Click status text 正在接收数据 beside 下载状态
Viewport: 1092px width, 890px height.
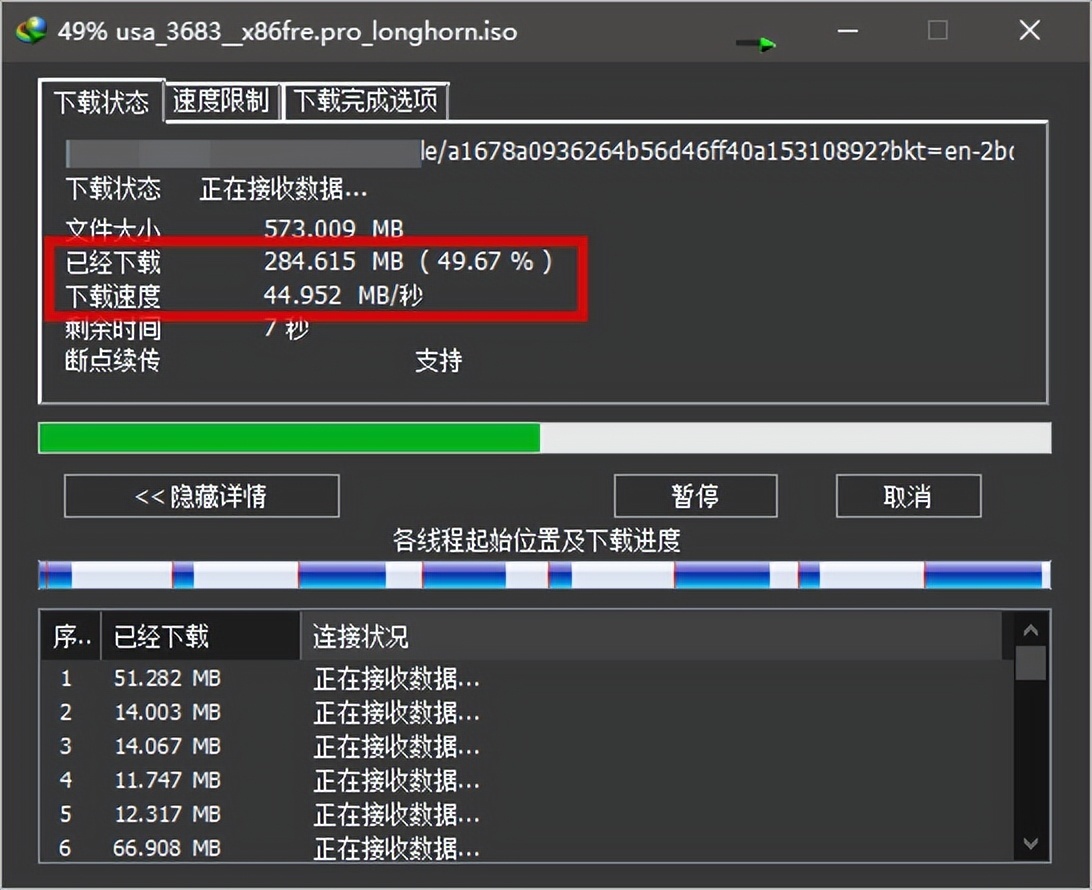[x=283, y=189]
